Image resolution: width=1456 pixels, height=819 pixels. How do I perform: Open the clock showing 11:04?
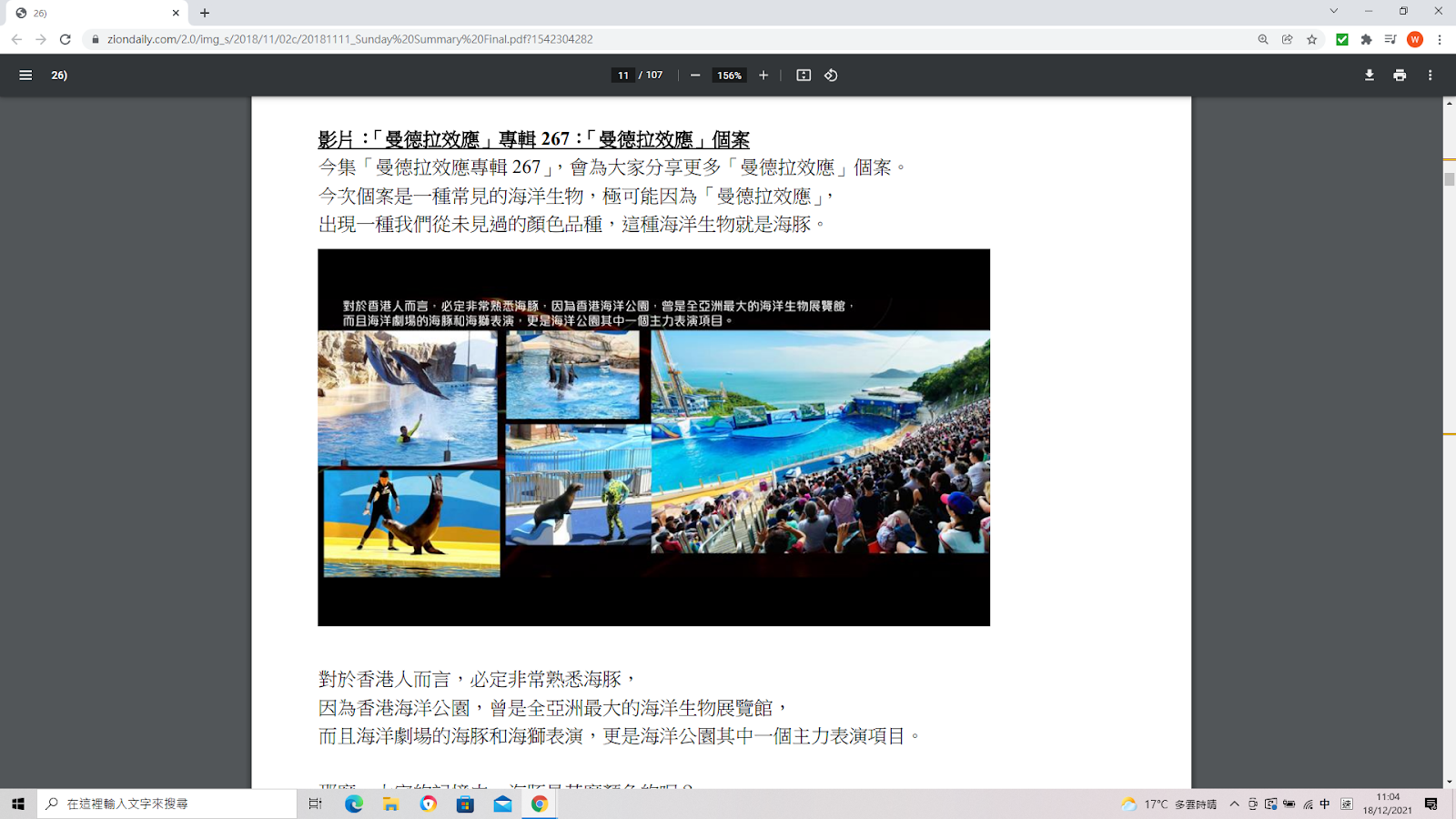click(1388, 804)
